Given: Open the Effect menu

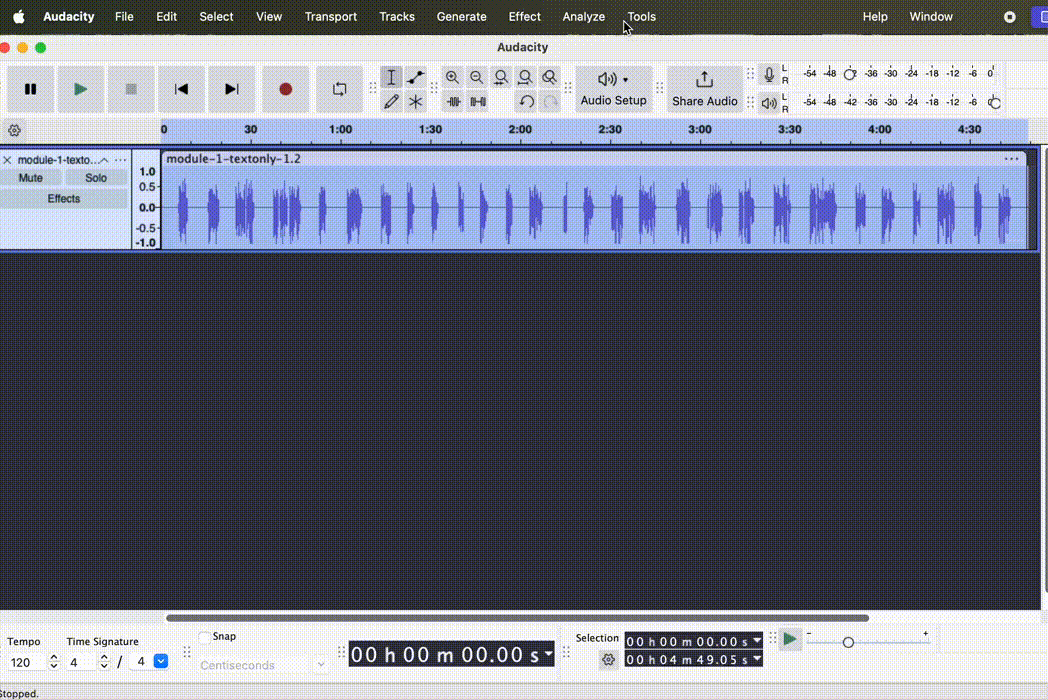Looking at the screenshot, I should [525, 17].
